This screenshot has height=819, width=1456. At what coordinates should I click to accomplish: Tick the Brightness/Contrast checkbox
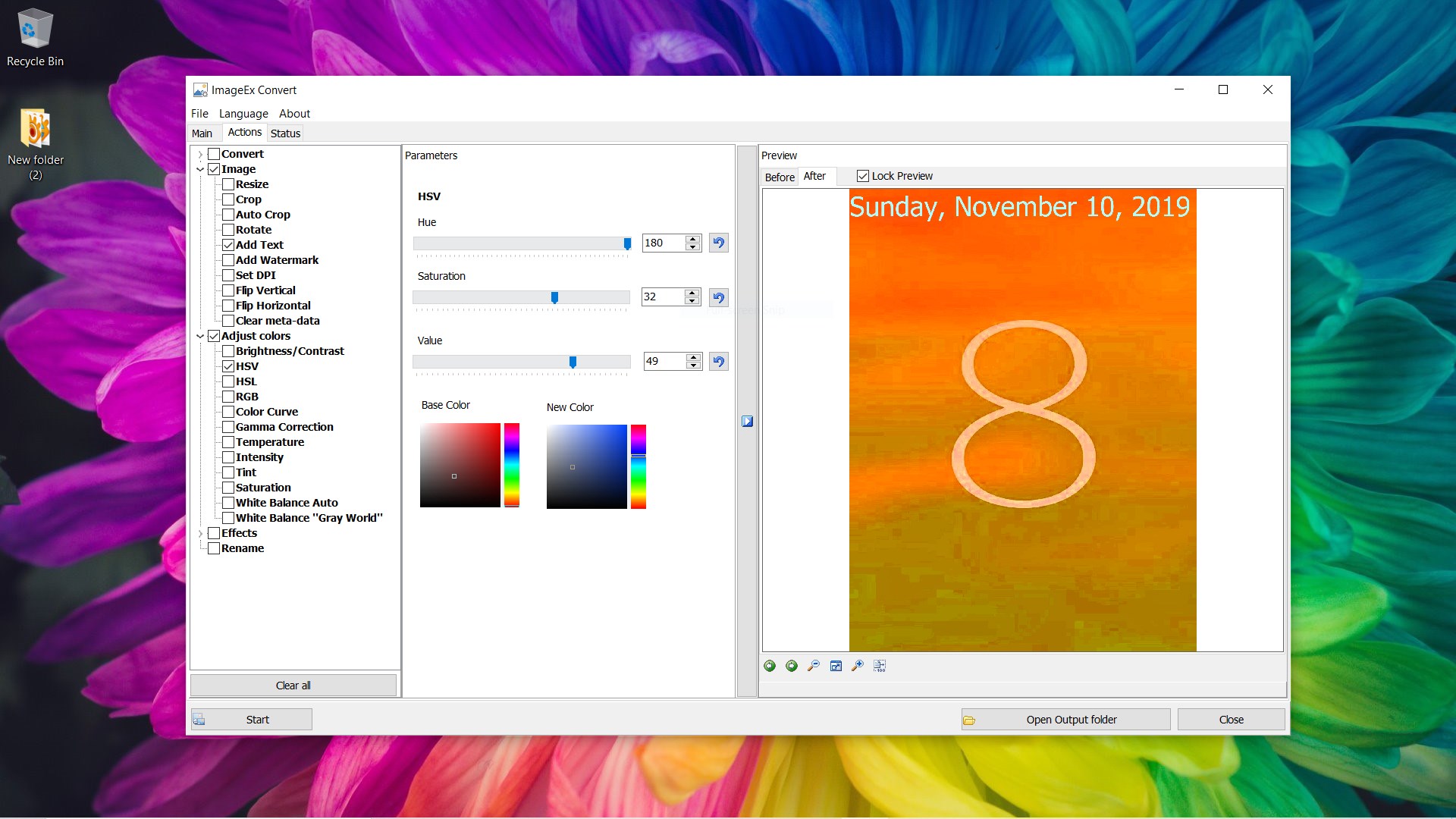pos(228,351)
